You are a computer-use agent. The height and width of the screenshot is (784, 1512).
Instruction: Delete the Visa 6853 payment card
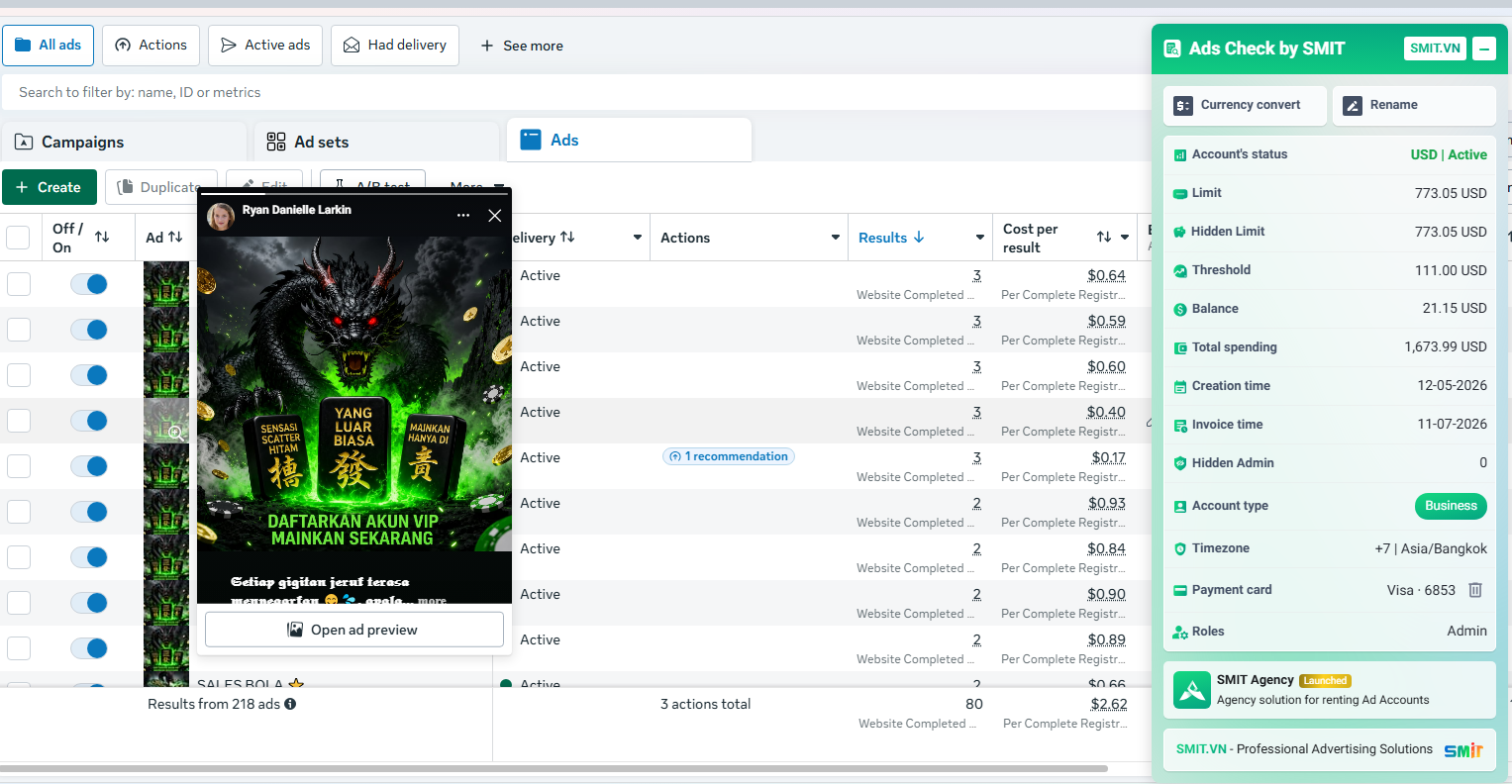(x=1475, y=590)
